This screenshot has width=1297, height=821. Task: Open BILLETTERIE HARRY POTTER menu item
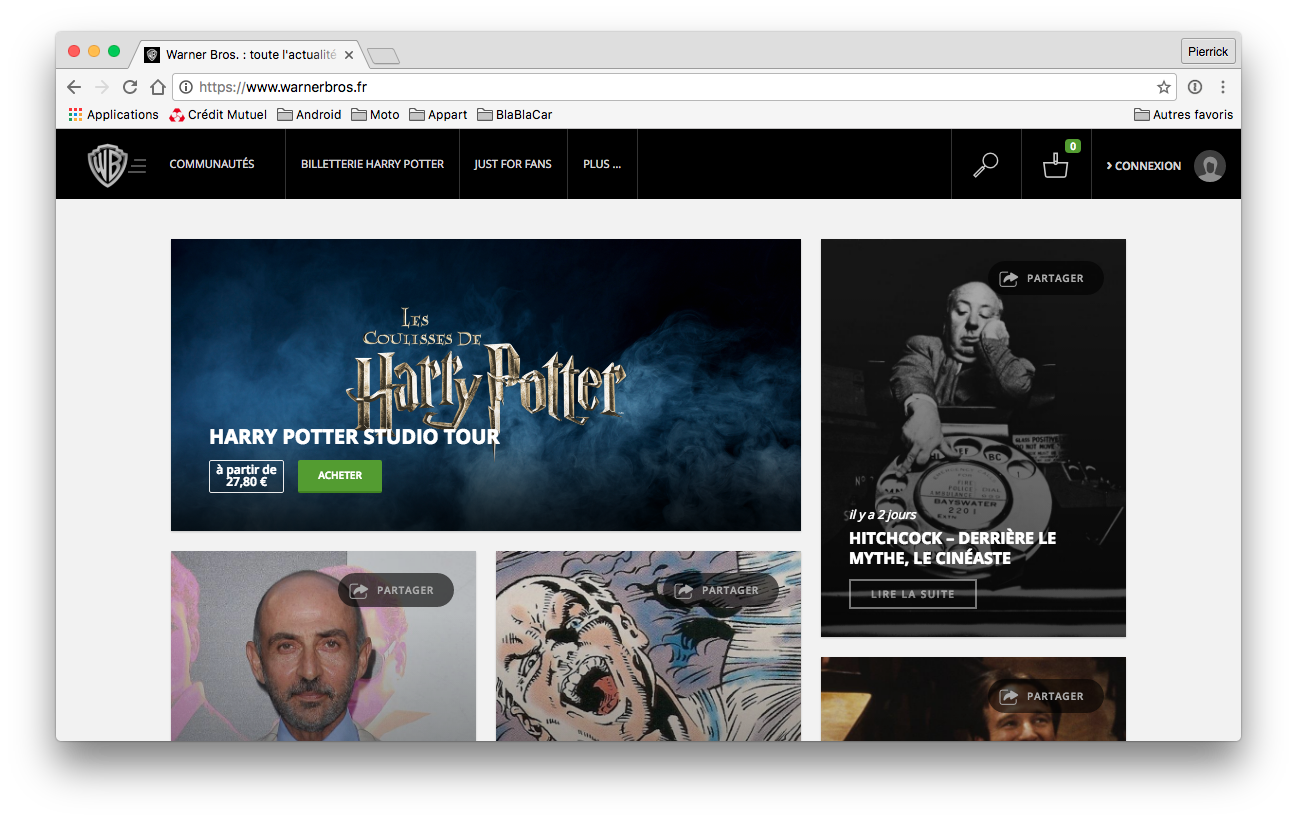pos(372,164)
